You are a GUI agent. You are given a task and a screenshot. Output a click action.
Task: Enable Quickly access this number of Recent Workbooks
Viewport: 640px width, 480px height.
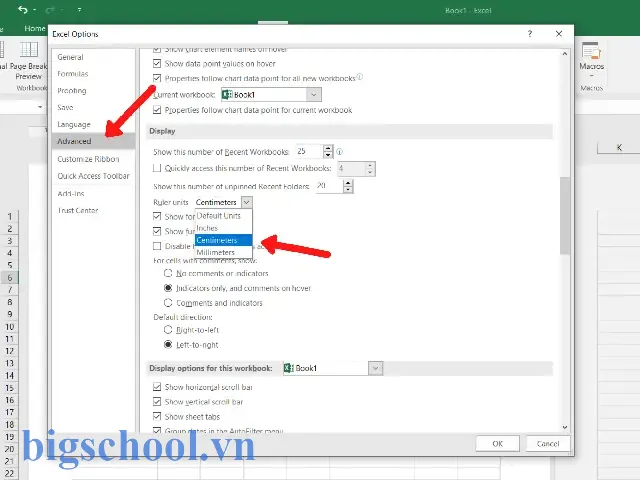pyautogui.click(x=157, y=168)
